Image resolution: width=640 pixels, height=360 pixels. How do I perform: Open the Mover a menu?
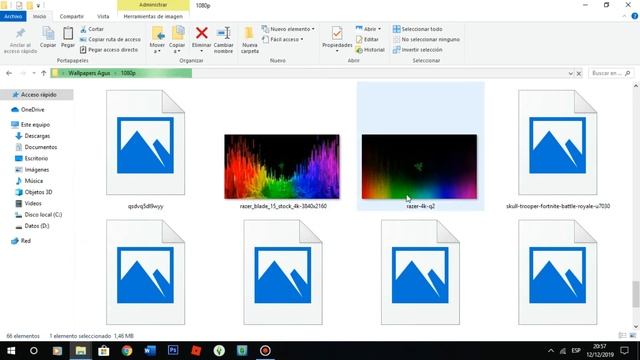(157, 40)
